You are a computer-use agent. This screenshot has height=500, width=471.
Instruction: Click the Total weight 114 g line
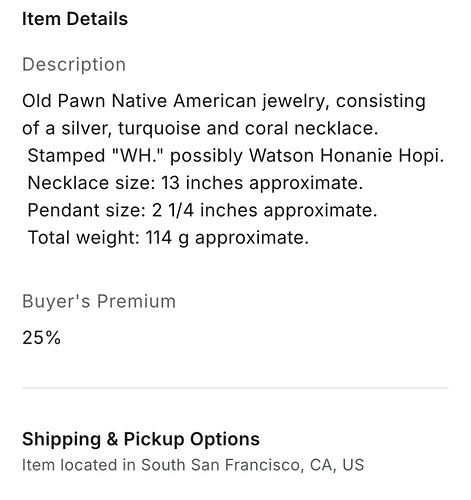pyautogui.click(x=168, y=237)
